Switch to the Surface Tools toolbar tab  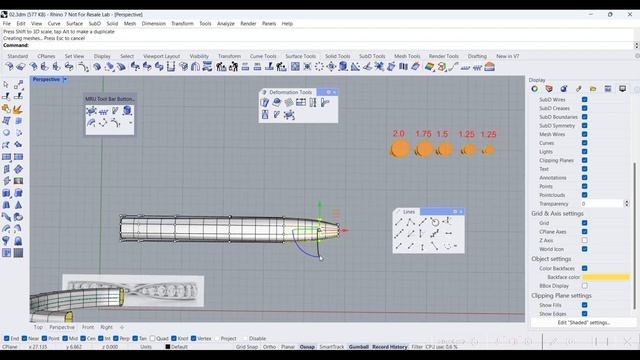click(x=300, y=56)
